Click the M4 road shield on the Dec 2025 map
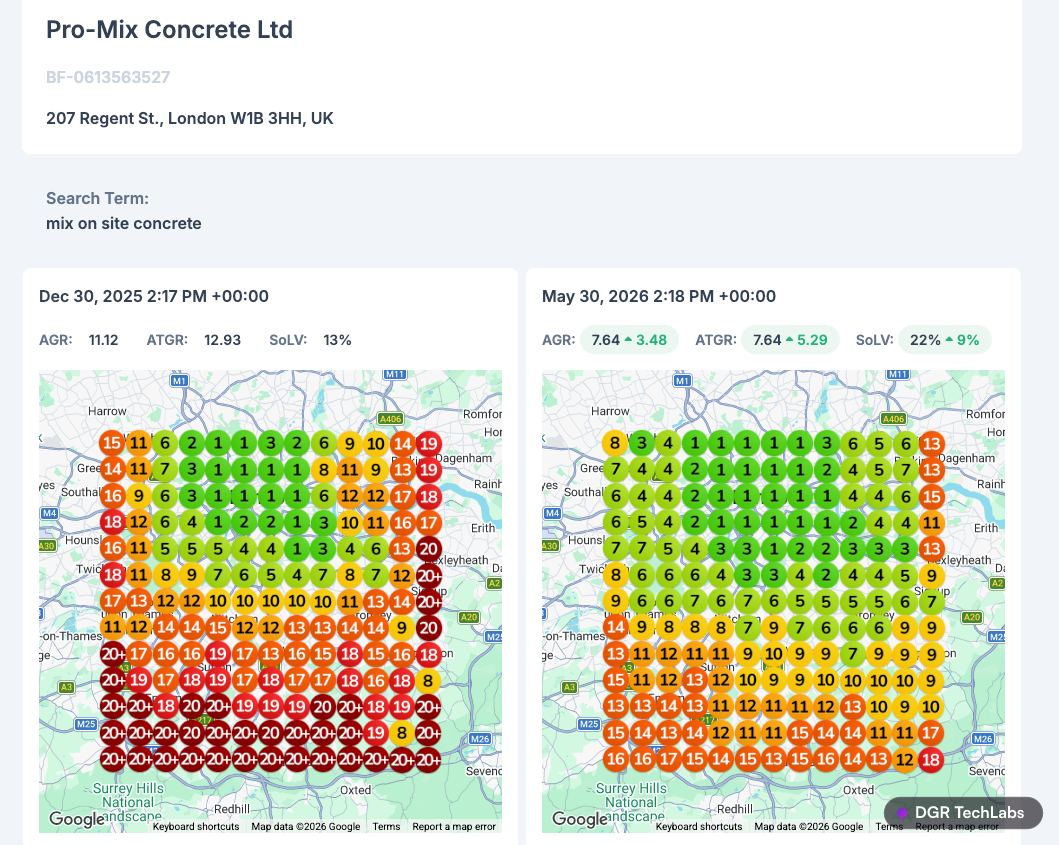Viewport: 1059px width, 845px height. pos(49,513)
